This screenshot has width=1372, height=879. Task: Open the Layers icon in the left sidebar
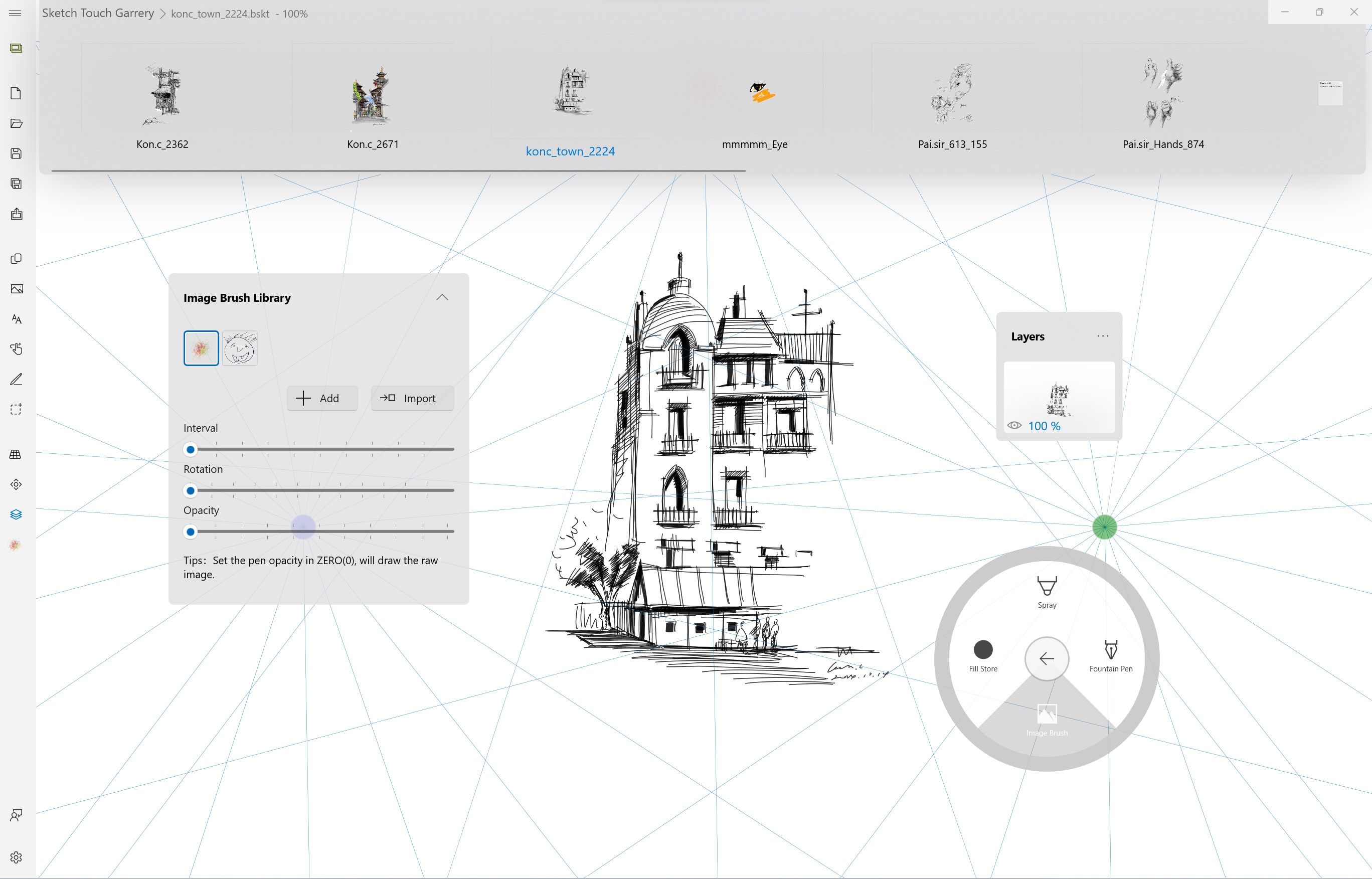(x=16, y=513)
